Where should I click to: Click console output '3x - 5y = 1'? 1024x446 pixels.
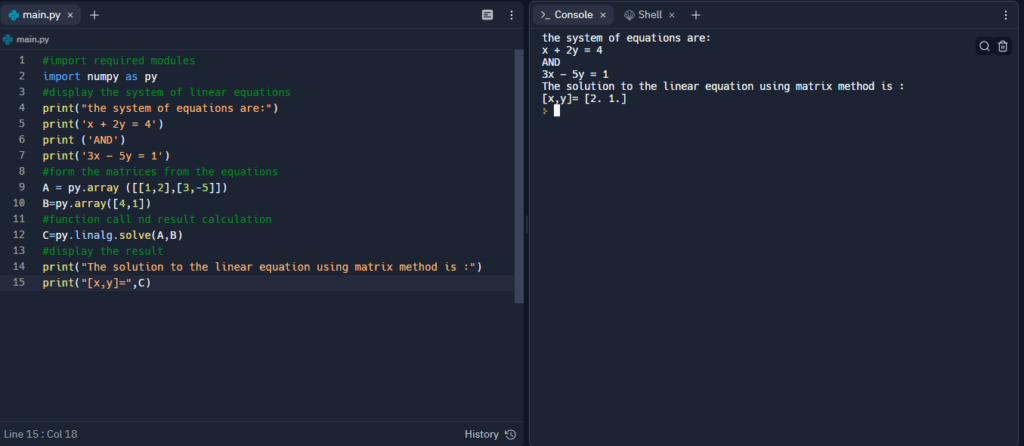click(575, 74)
